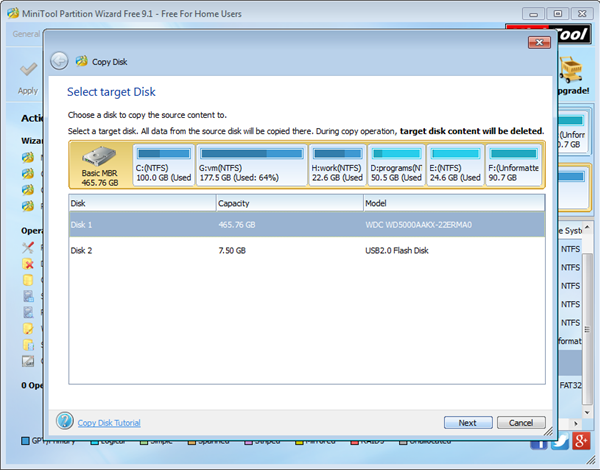Screen dimensions: 600x470
Task: Minimize the MiniTool Partition Wizard window
Action: click(x=533, y=14)
